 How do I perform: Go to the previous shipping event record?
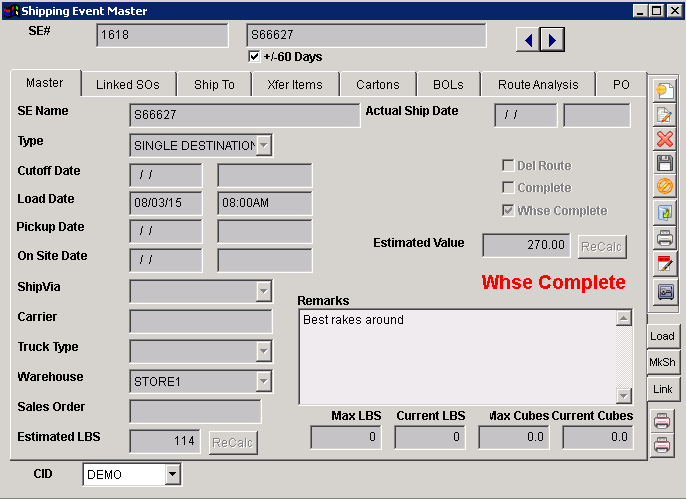(x=527, y=39)
